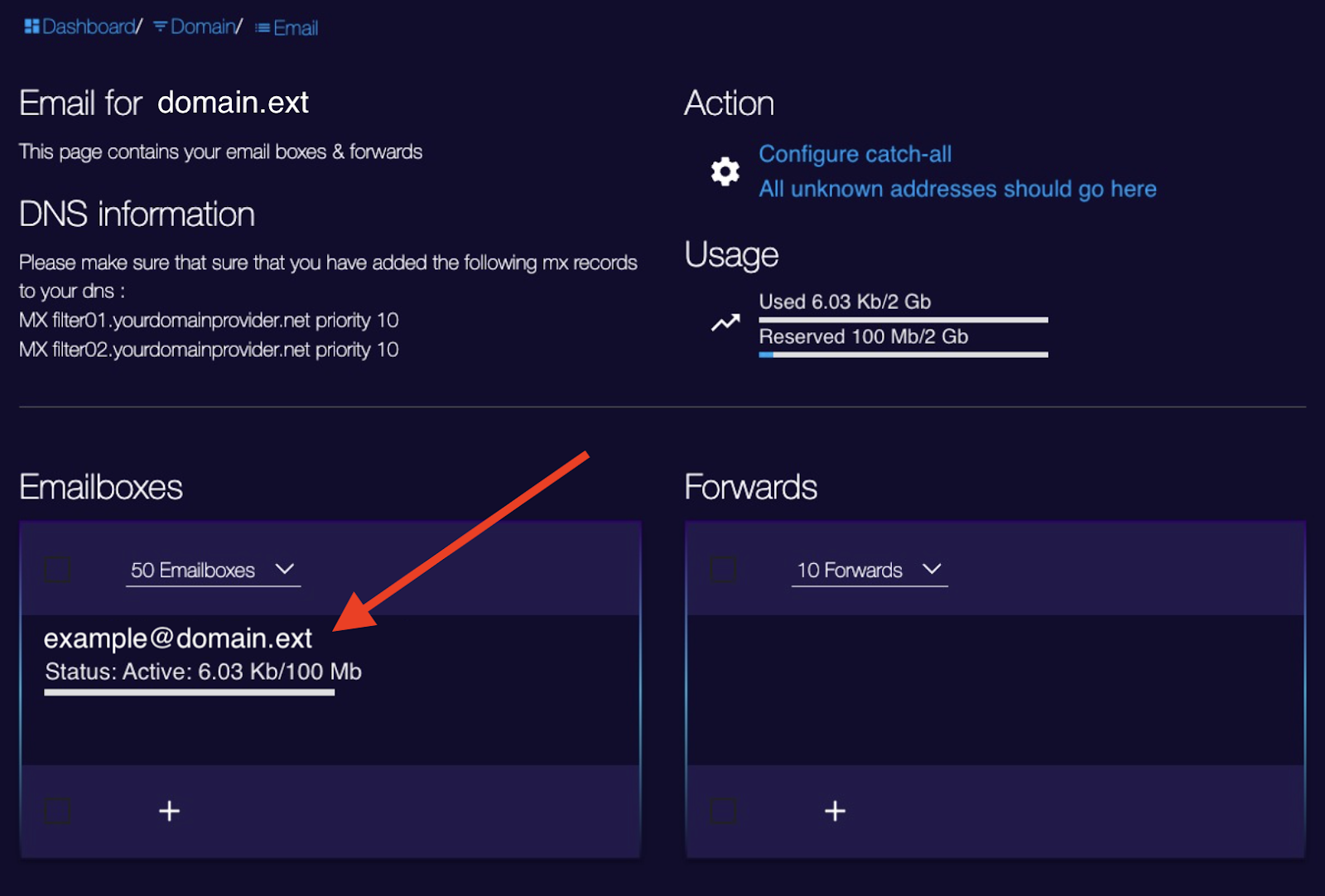Expand the 50 Emailboxes chevron arrow
This screenshot has height=896, width=1325.
[x=285, y=569]
